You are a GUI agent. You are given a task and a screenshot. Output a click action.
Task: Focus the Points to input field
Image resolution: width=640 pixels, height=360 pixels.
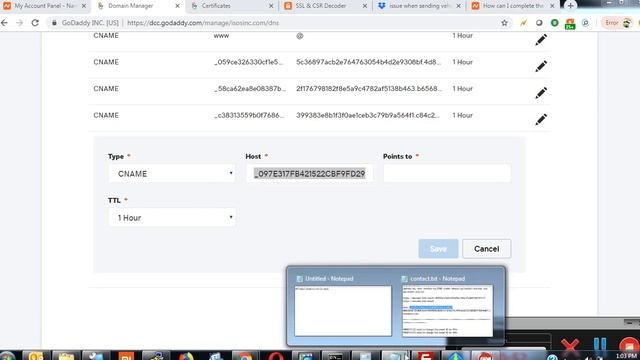click(447, 173)
